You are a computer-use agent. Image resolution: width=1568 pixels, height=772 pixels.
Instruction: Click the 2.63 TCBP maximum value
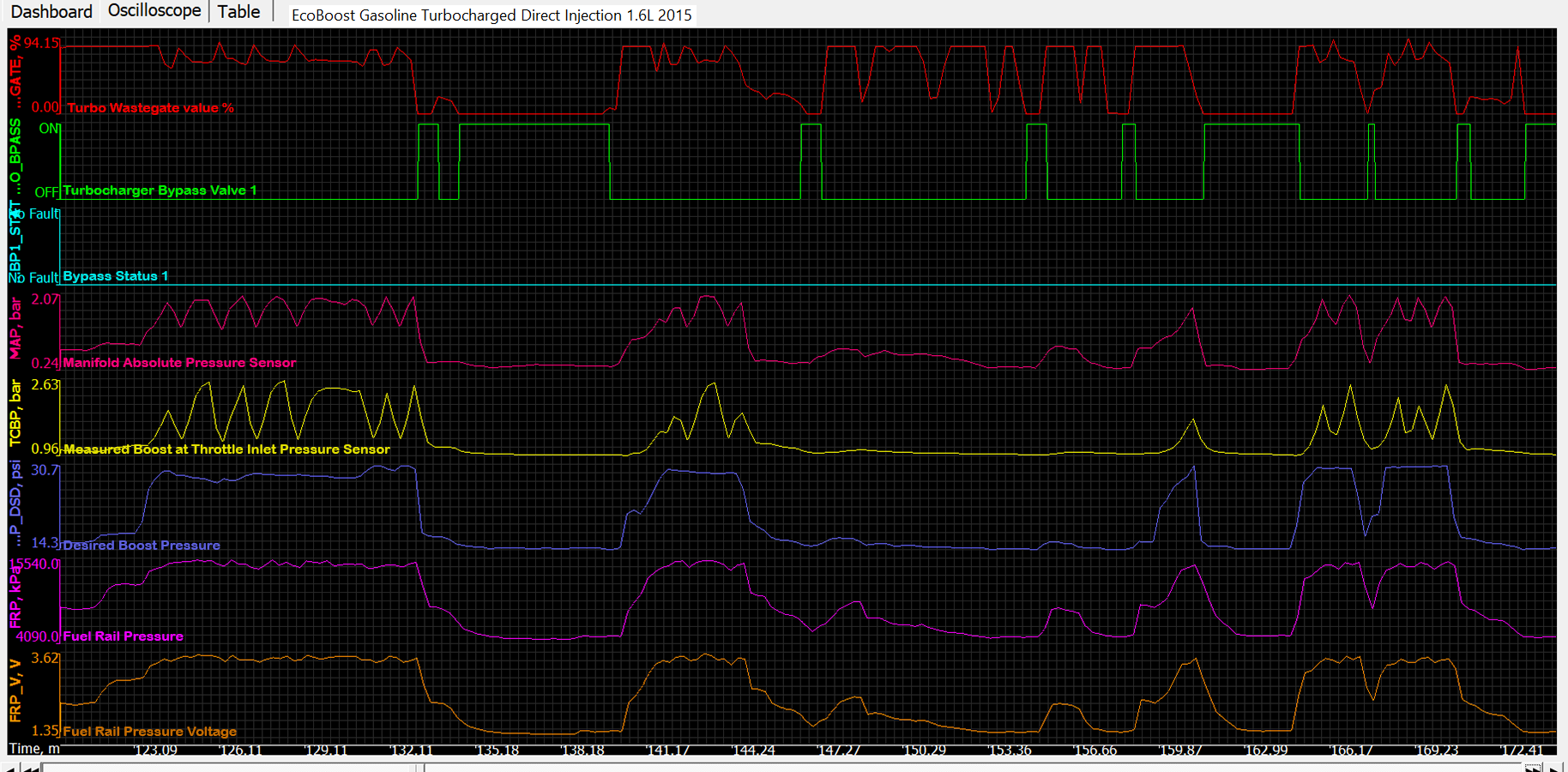tap(45, 384)
